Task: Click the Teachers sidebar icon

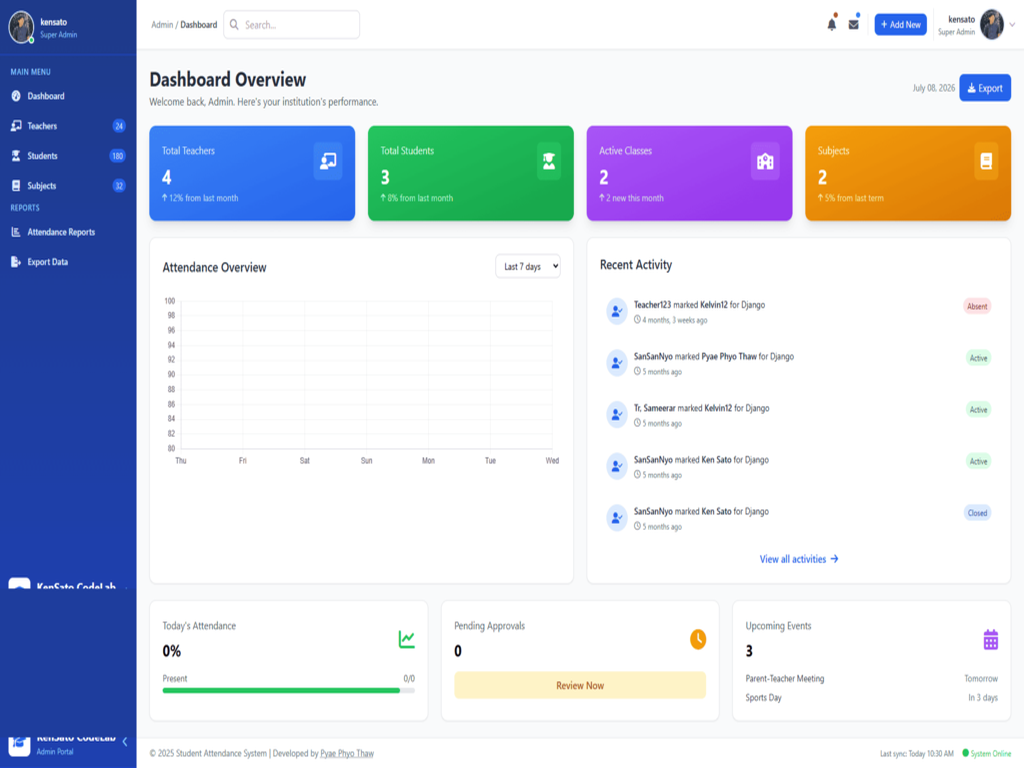Action: coord(16,126)
